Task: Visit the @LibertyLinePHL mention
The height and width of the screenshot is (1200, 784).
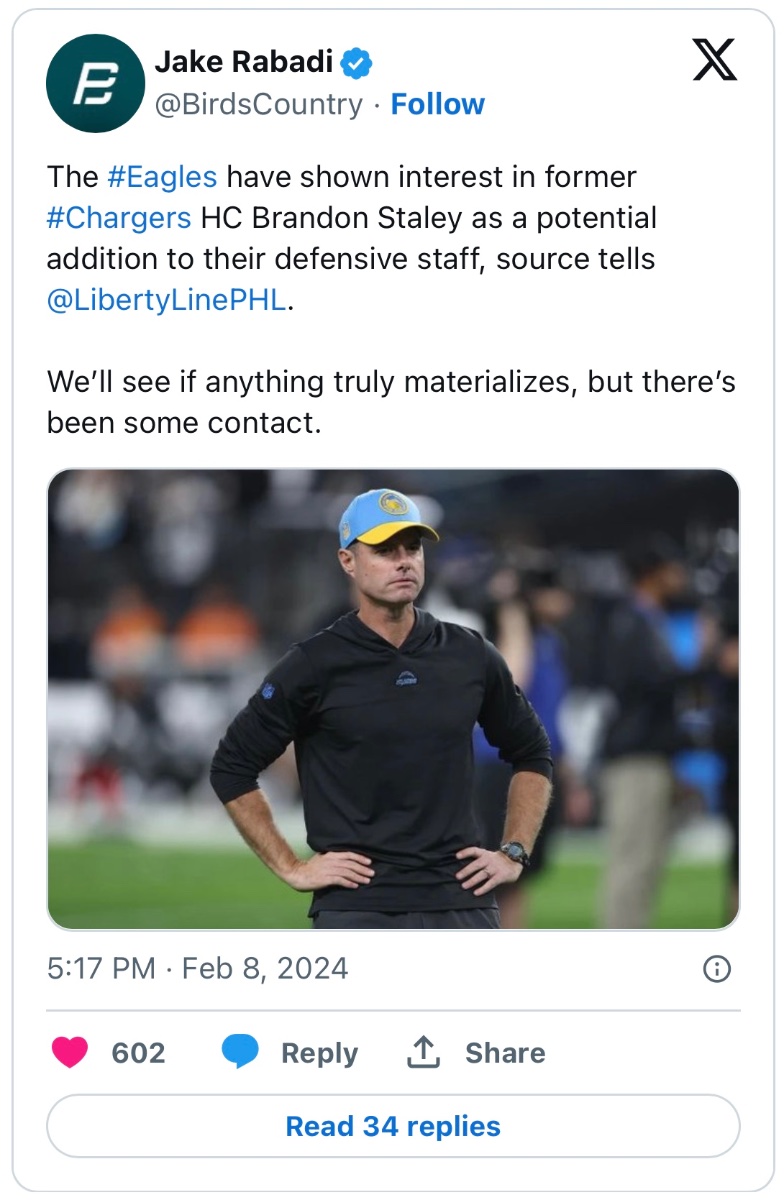Action: point(166,301)
